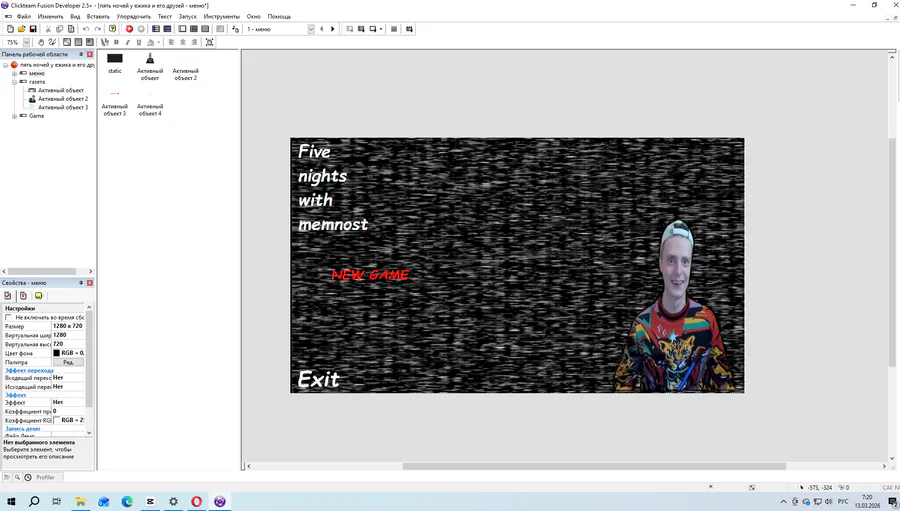This screenshot has width=900, height=511.
Task: Click align left icon
Action: 171,42
